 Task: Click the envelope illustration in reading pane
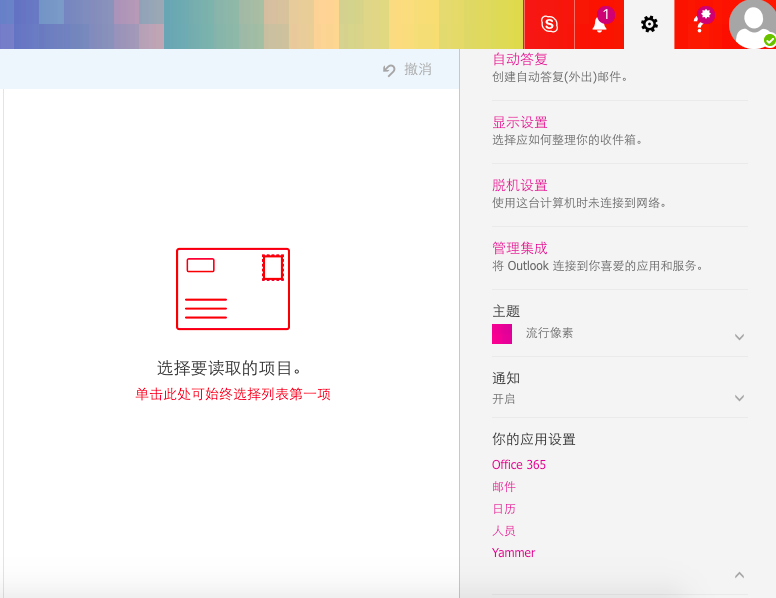coord(232,289)
